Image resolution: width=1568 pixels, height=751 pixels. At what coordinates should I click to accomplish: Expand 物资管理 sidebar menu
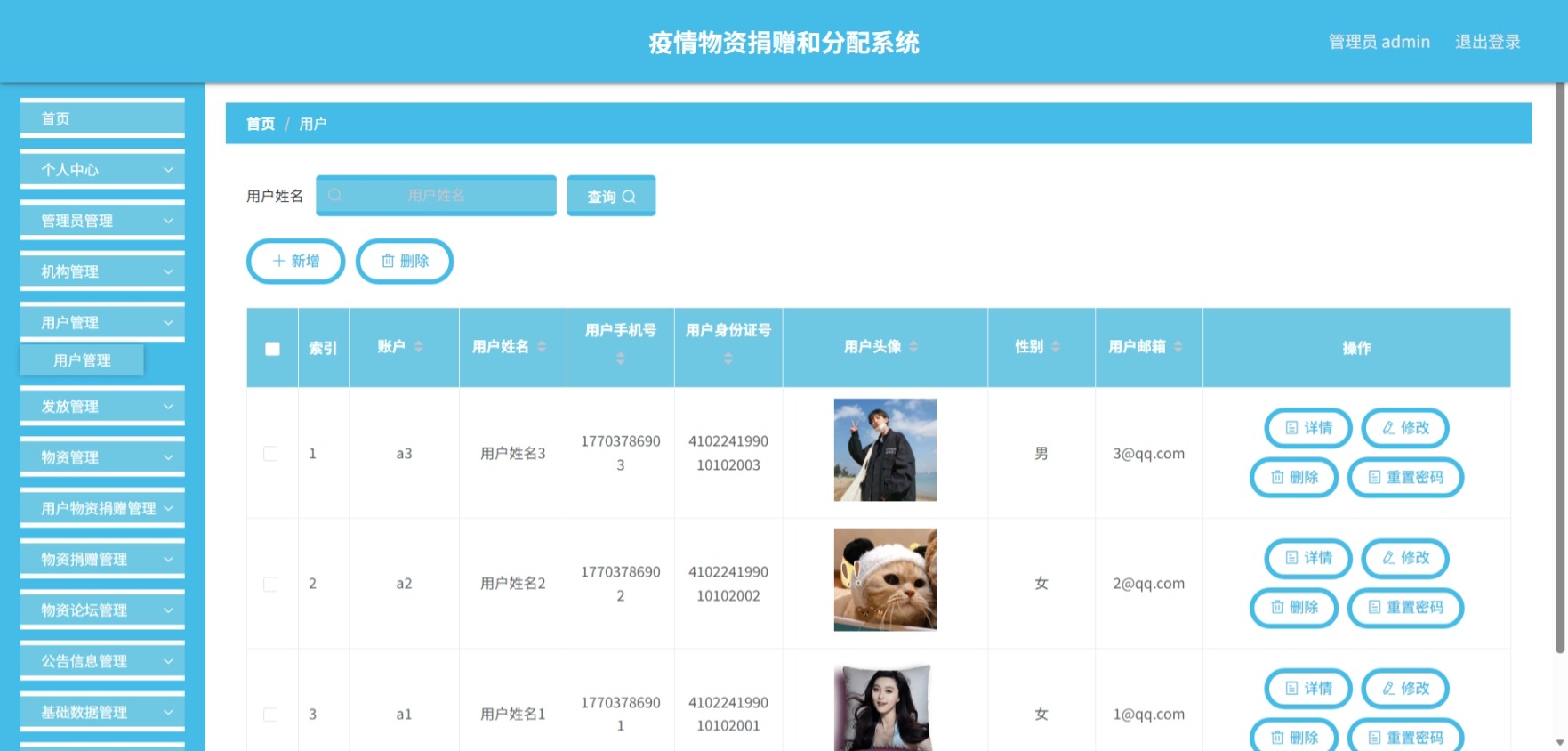102,457
